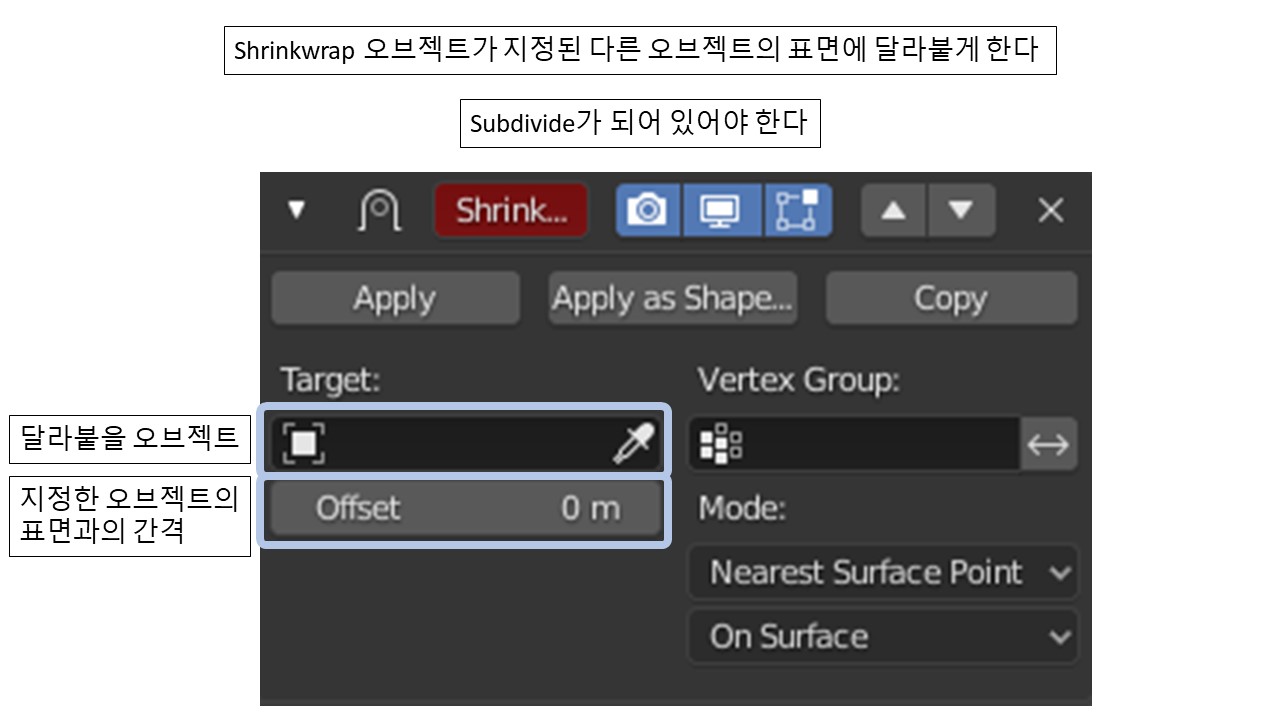The image size is (1280, 720).
Task: Adjust the Offset value slider
Action: pyautogui.click(x=465, y=508)
